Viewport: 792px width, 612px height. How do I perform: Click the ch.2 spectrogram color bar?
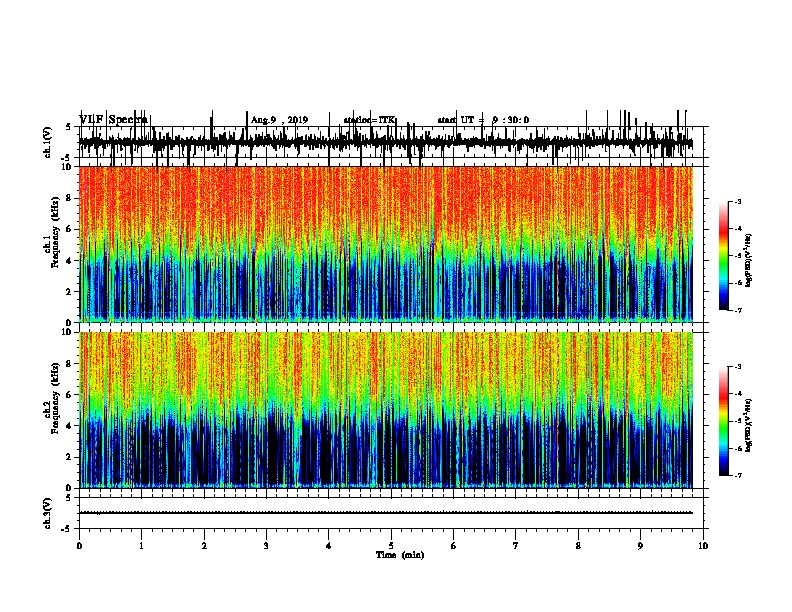(x=724, y=421)
